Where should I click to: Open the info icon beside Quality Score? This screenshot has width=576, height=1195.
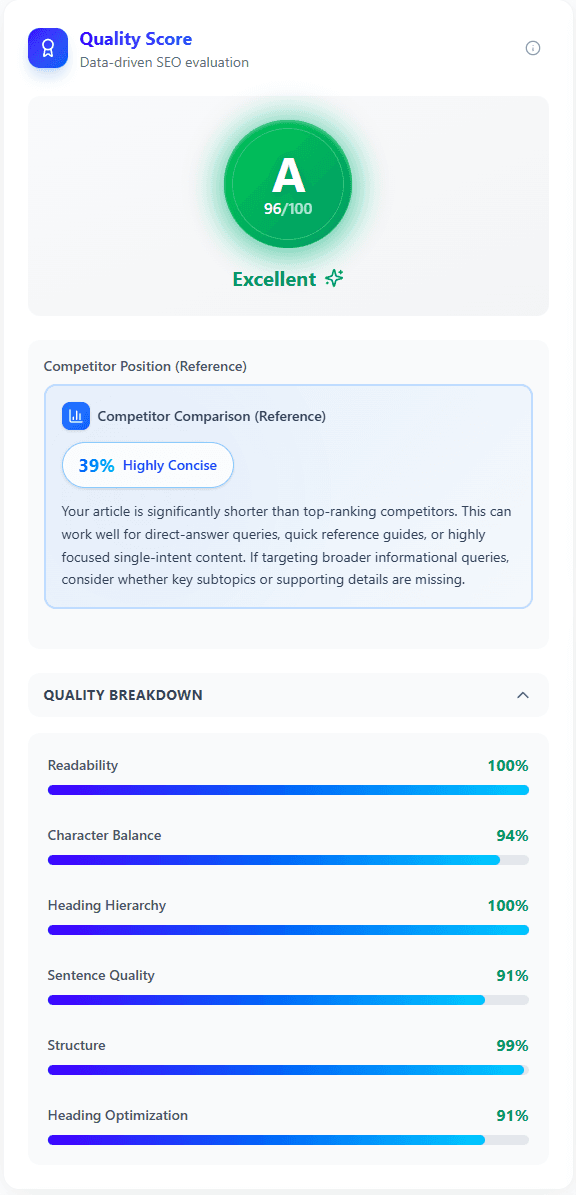pyautogui.click(x=533, y=47)
